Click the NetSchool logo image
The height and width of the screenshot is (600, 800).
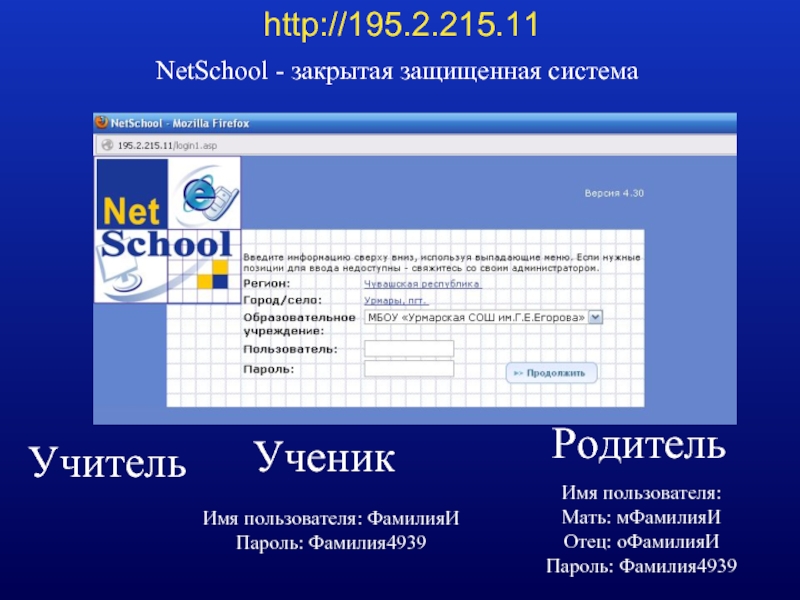click(x=168, y=230)
